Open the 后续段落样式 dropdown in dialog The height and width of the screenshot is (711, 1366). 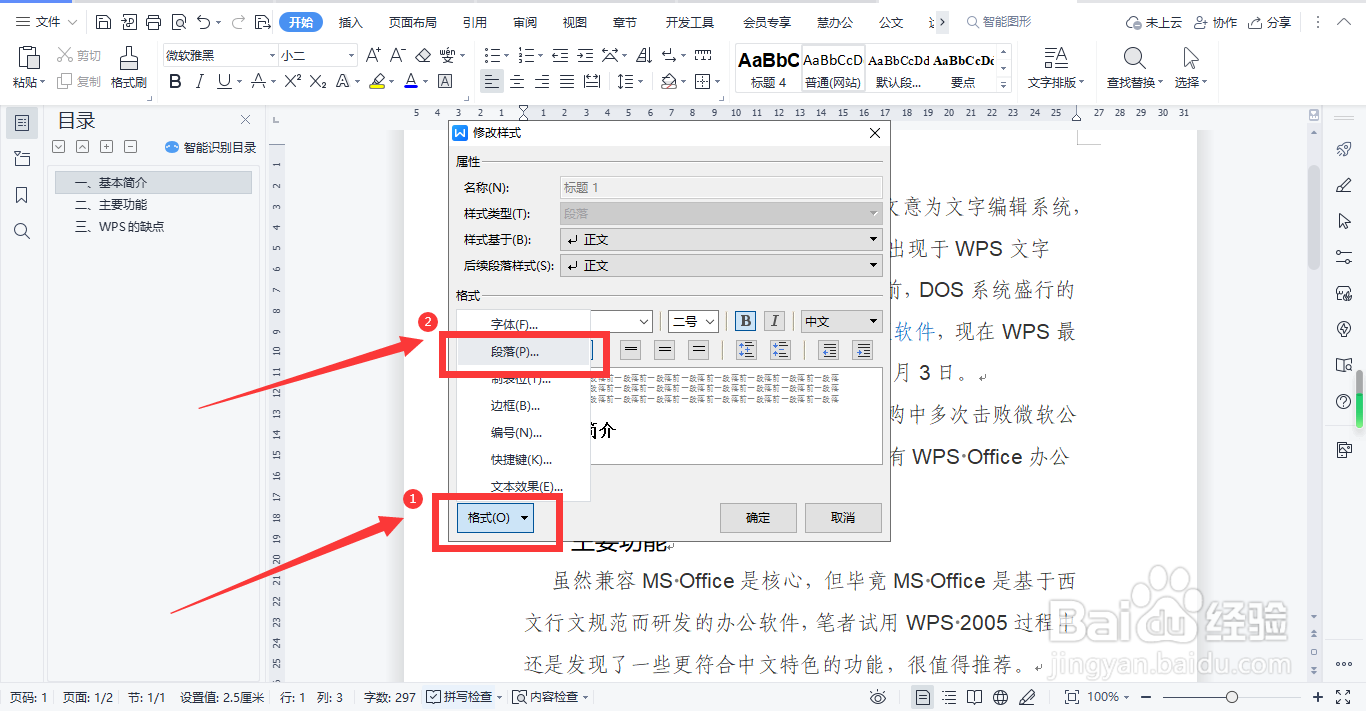(x=721, y=265)
